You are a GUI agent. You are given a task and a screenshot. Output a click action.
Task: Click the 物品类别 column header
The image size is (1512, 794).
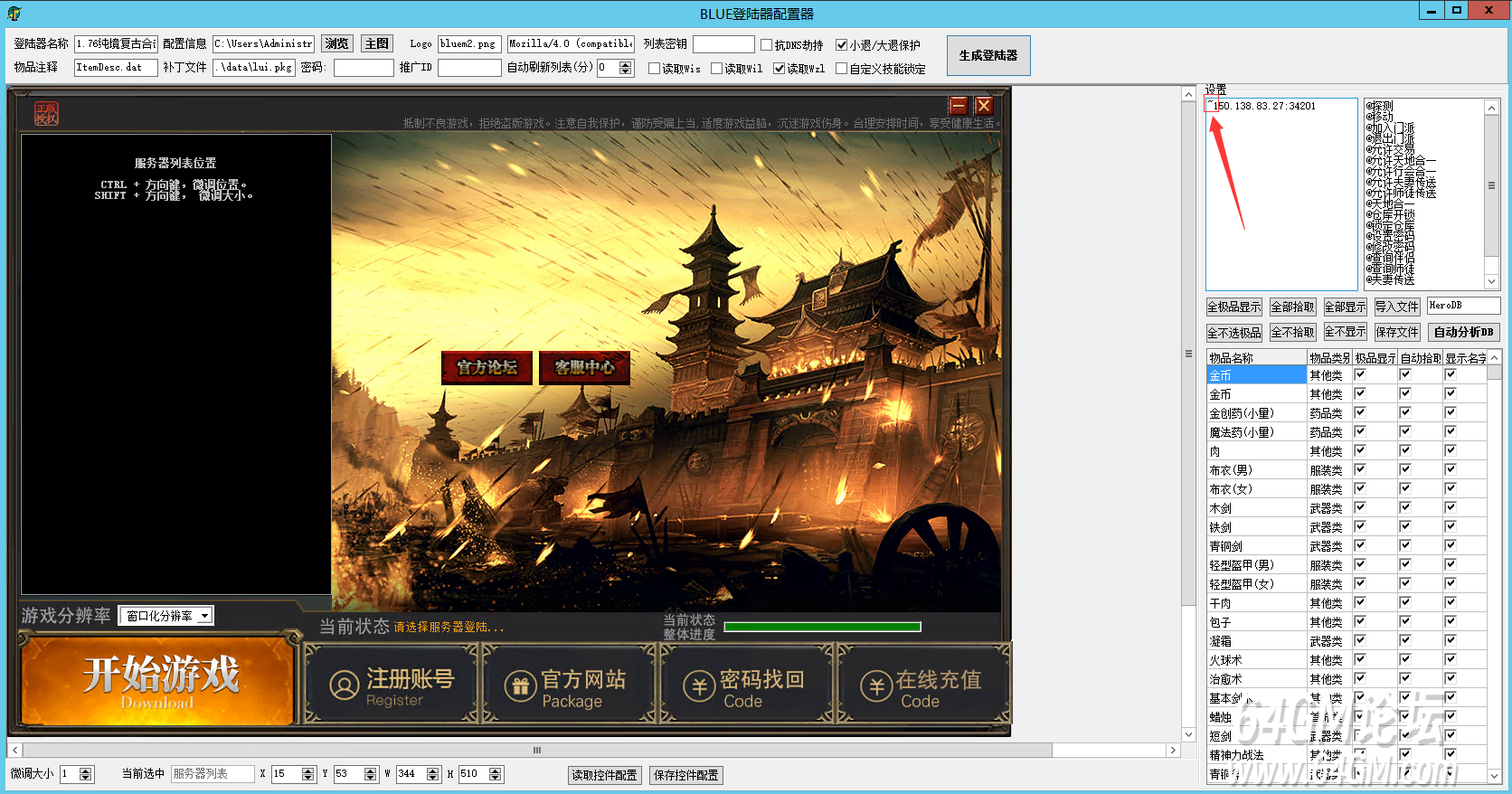(x=1329, y=358)
